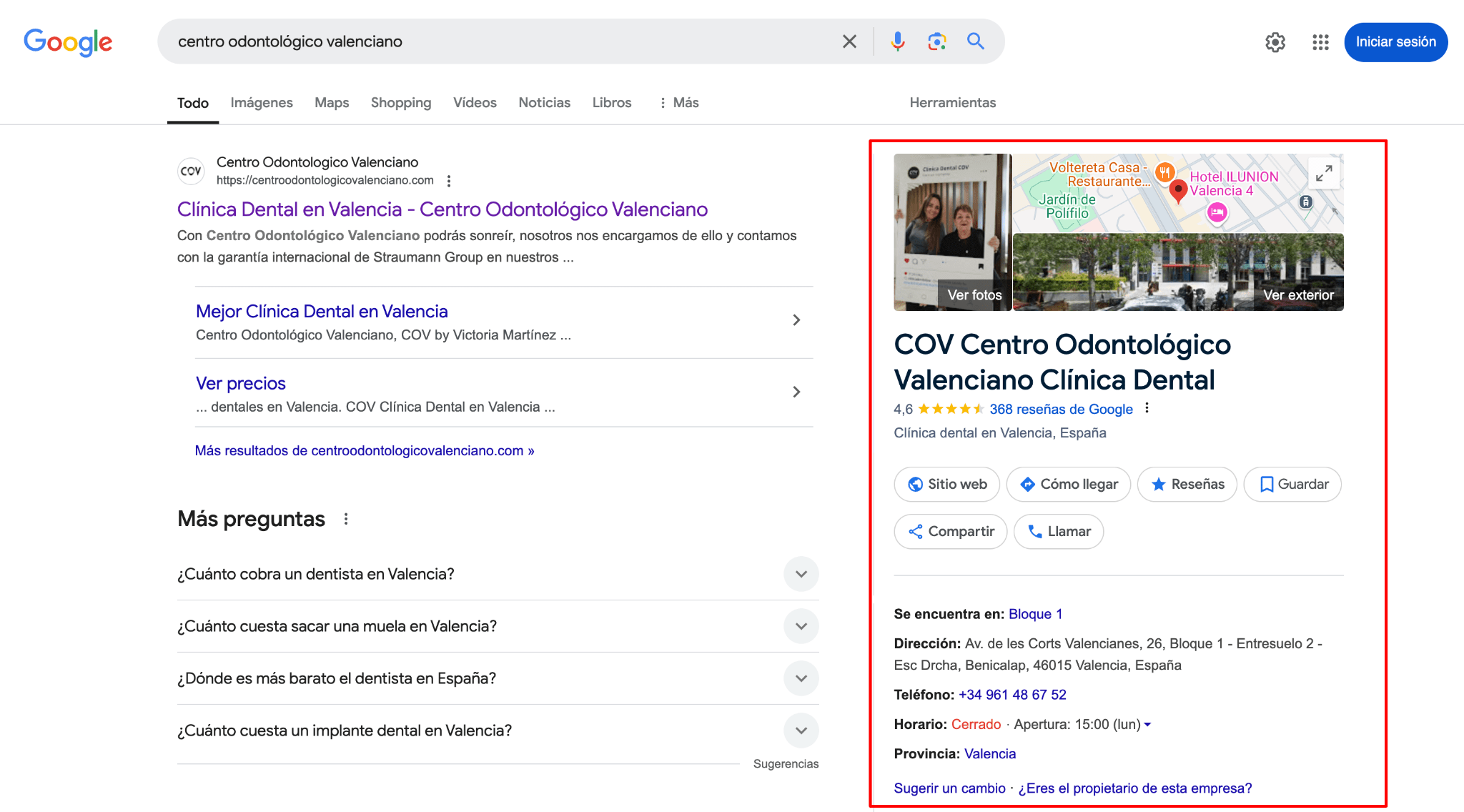Click the Sugerencias feedback link
Screen dimensions: 1464x812
(786, 764)
